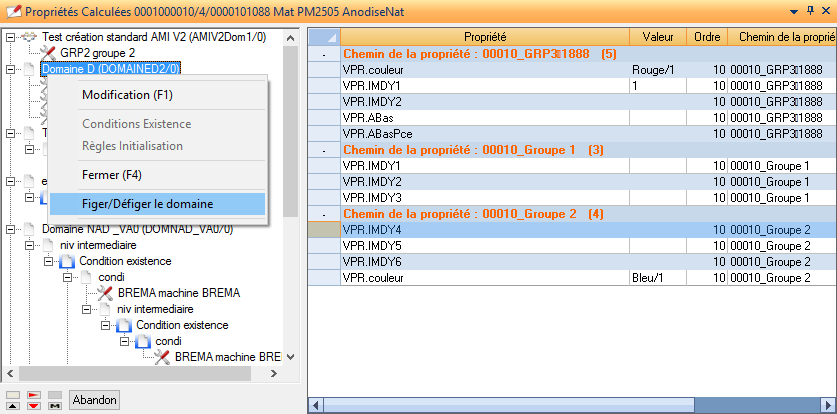The image size is (837, 414).
Task: Collapse the 00010_GRP3 1888 property group
Action: click(323, 53)
